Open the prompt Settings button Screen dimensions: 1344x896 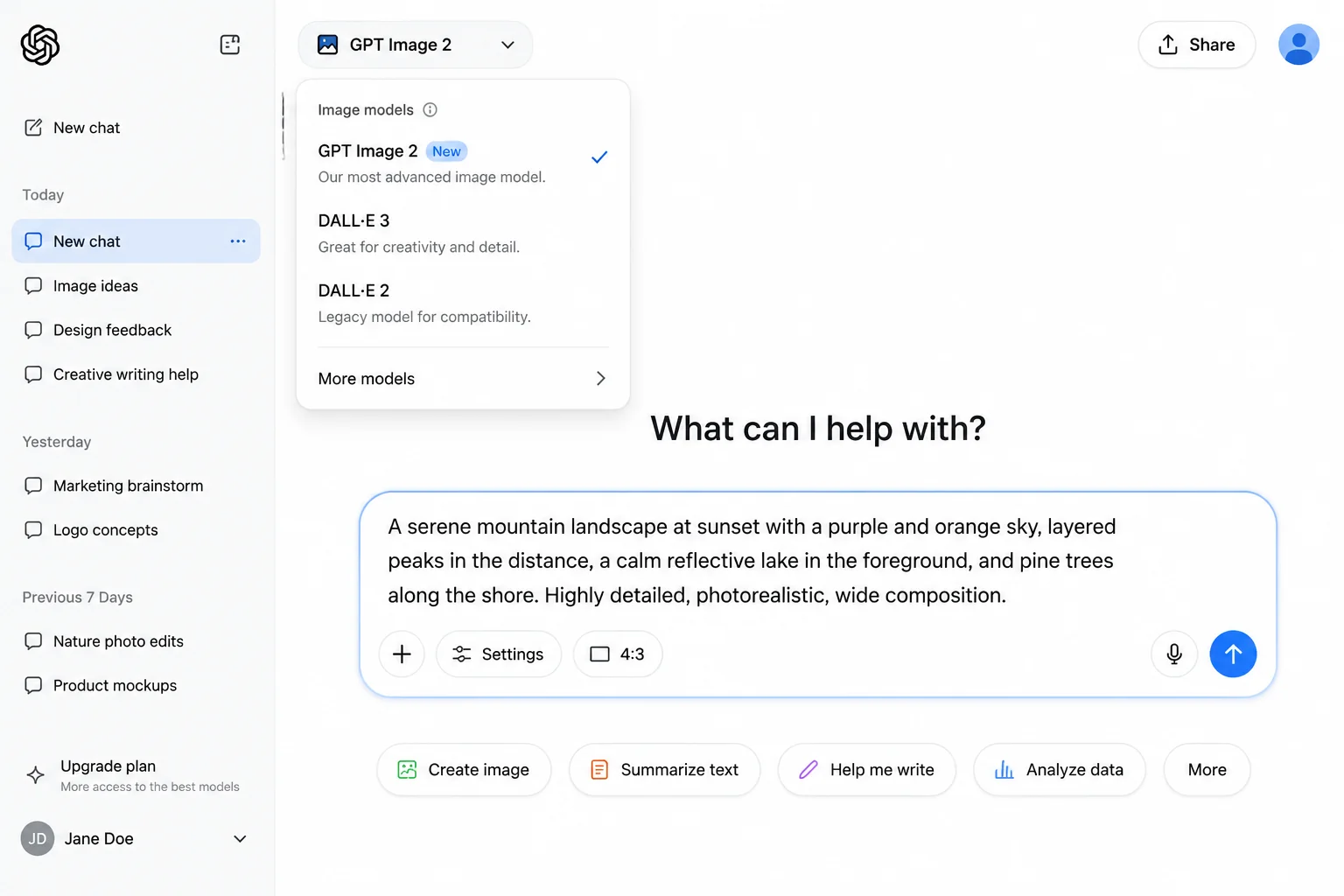(x=499, y=654)
